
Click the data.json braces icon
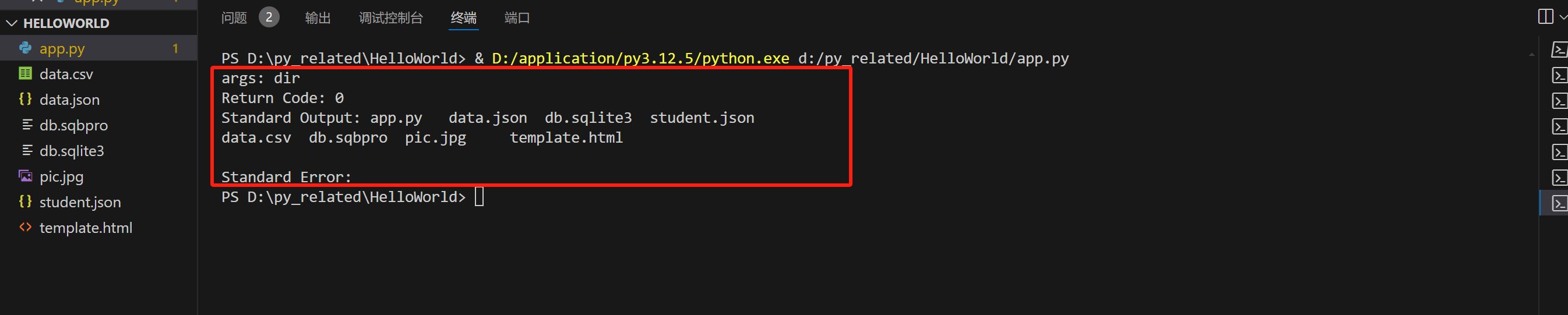click(x=26, y=99)
